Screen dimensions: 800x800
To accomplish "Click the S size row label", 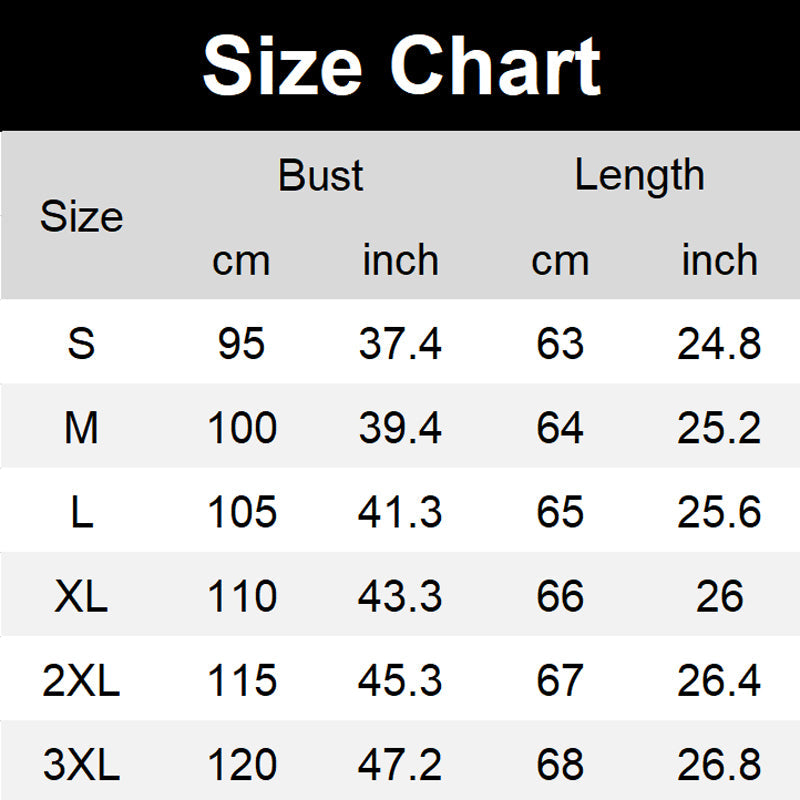I will coord(81,343).
